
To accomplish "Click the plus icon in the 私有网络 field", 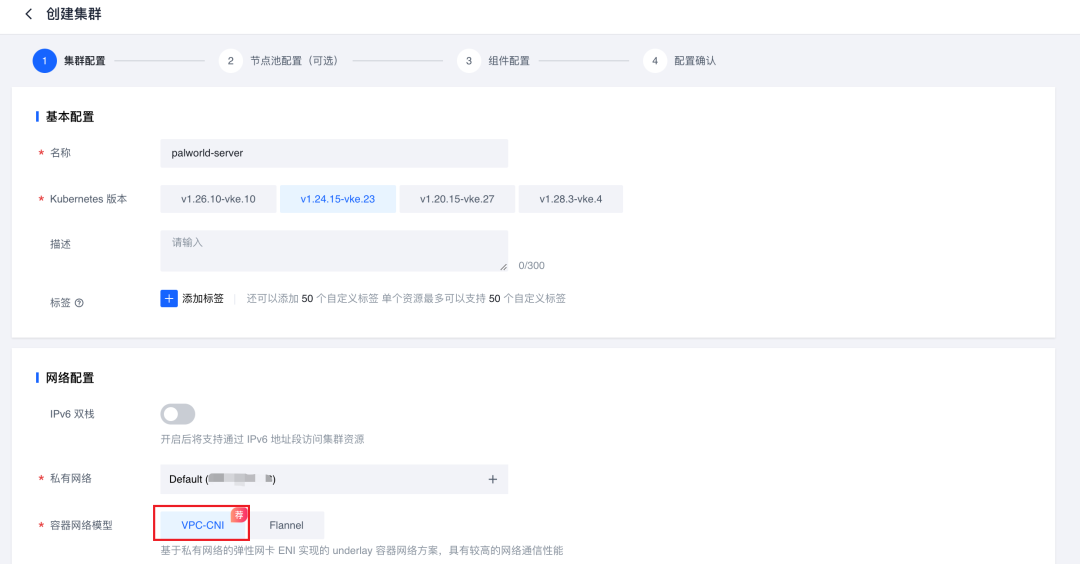I will 492,479.
